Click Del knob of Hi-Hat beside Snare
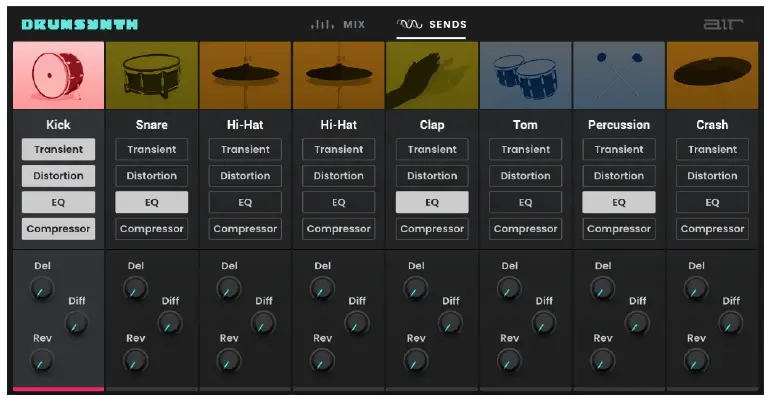 229,289
